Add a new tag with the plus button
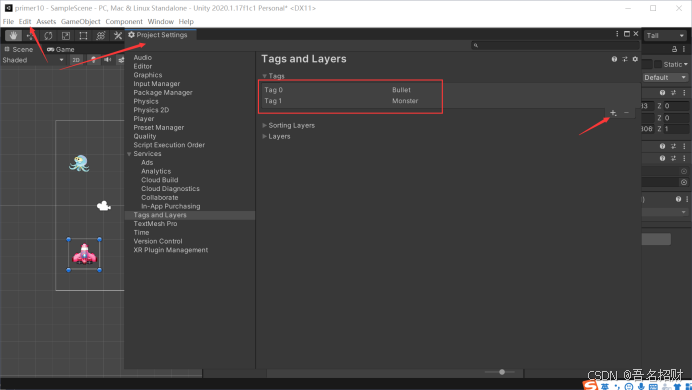 [613, 113]
